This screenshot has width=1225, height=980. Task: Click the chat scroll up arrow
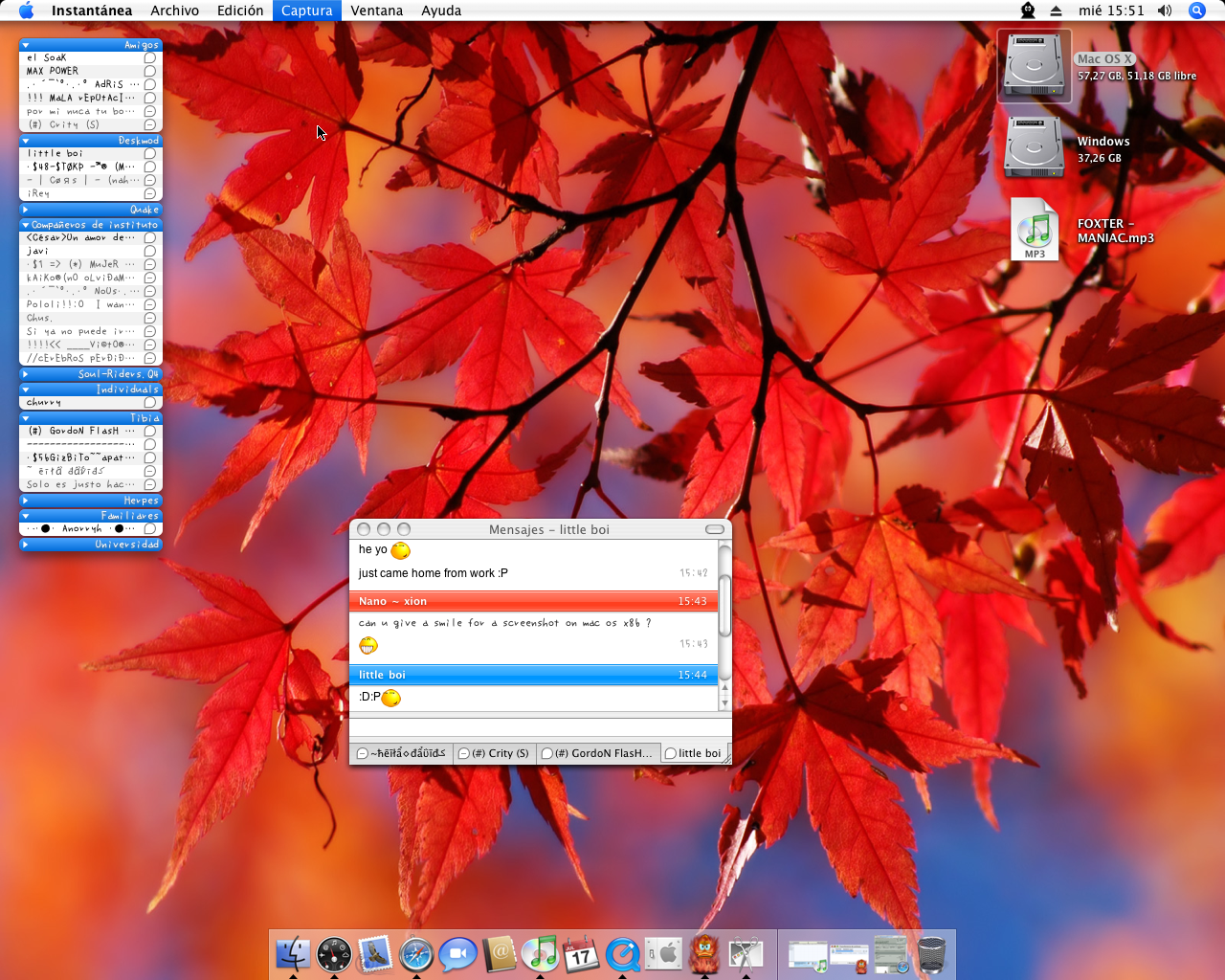point(724,688)
